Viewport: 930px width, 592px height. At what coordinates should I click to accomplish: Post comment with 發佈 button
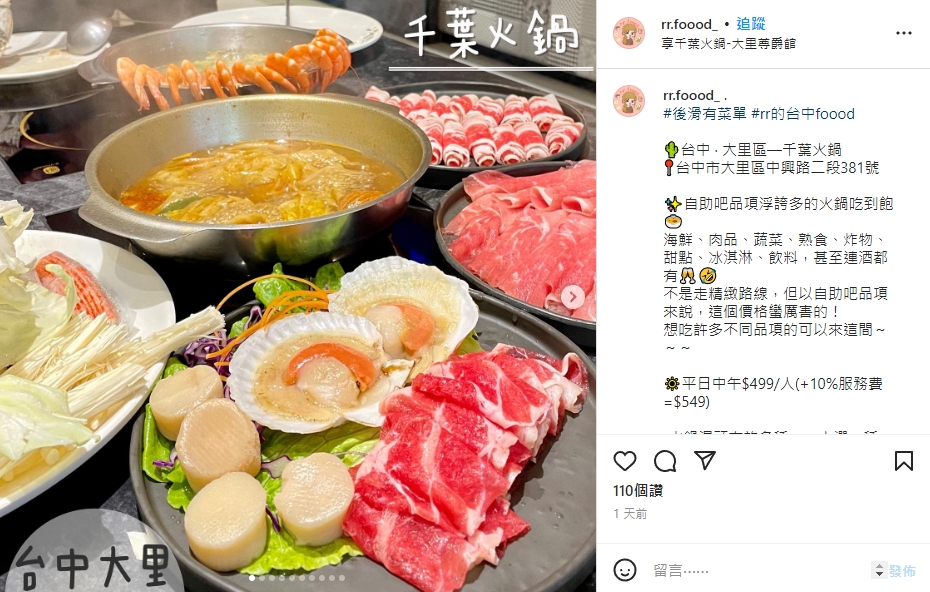(902, 571)
